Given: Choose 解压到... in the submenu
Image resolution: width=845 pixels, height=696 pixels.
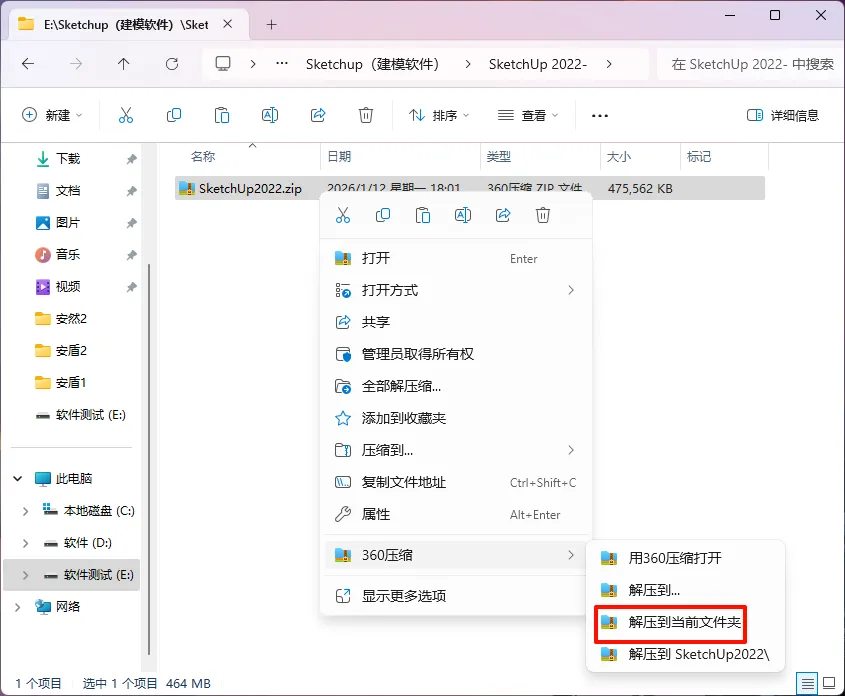Looking at the screenshot, I should click(x=685, y=590).
